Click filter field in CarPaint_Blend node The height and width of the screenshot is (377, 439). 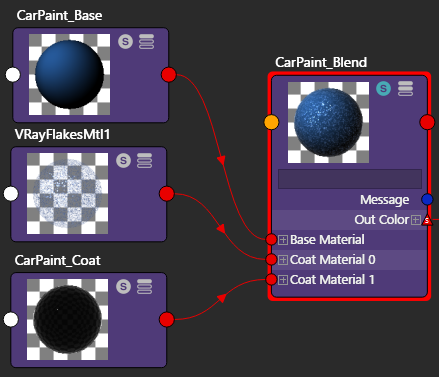(350, 179)
